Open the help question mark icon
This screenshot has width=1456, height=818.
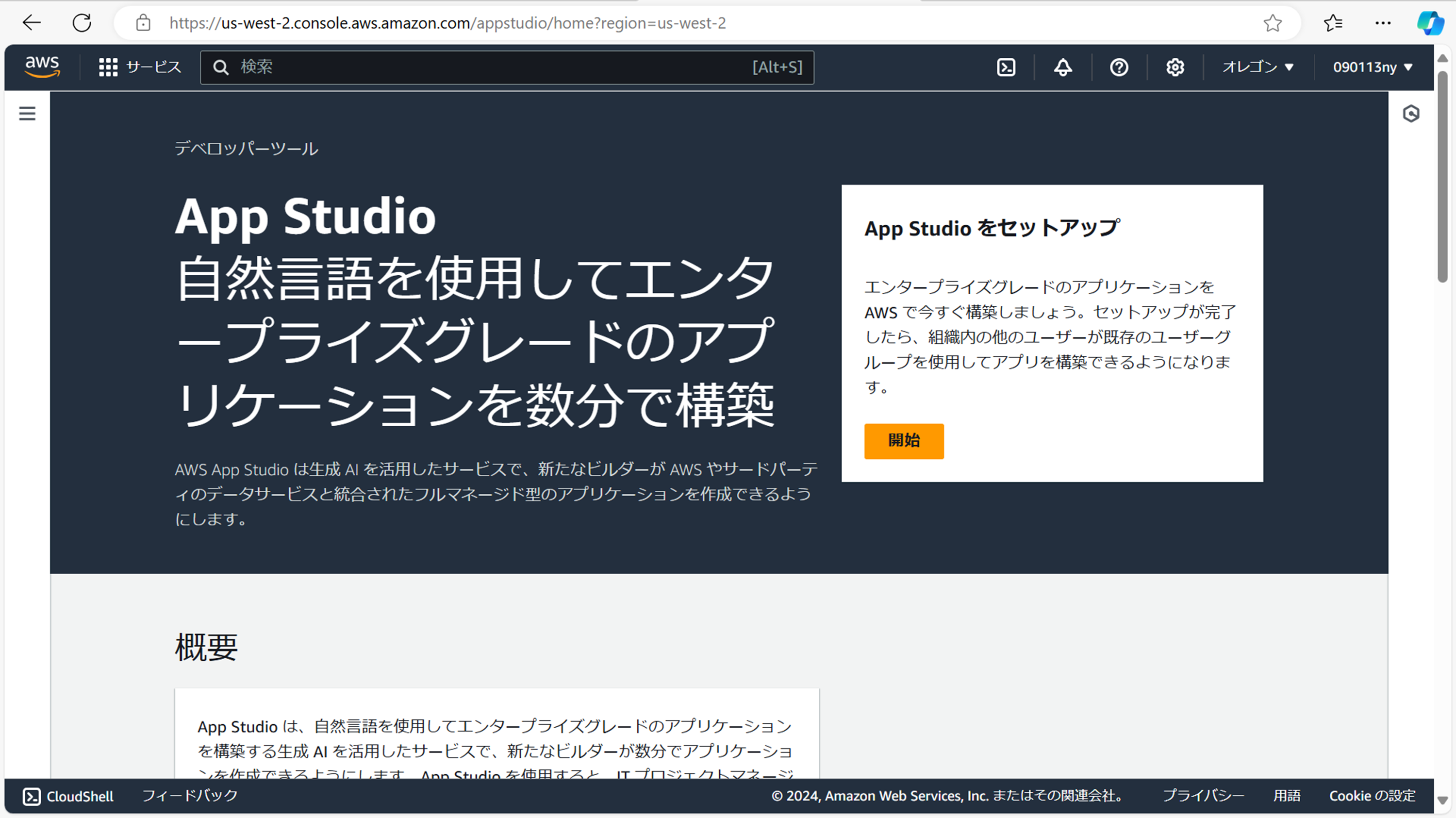click(x=1119, y=67)
